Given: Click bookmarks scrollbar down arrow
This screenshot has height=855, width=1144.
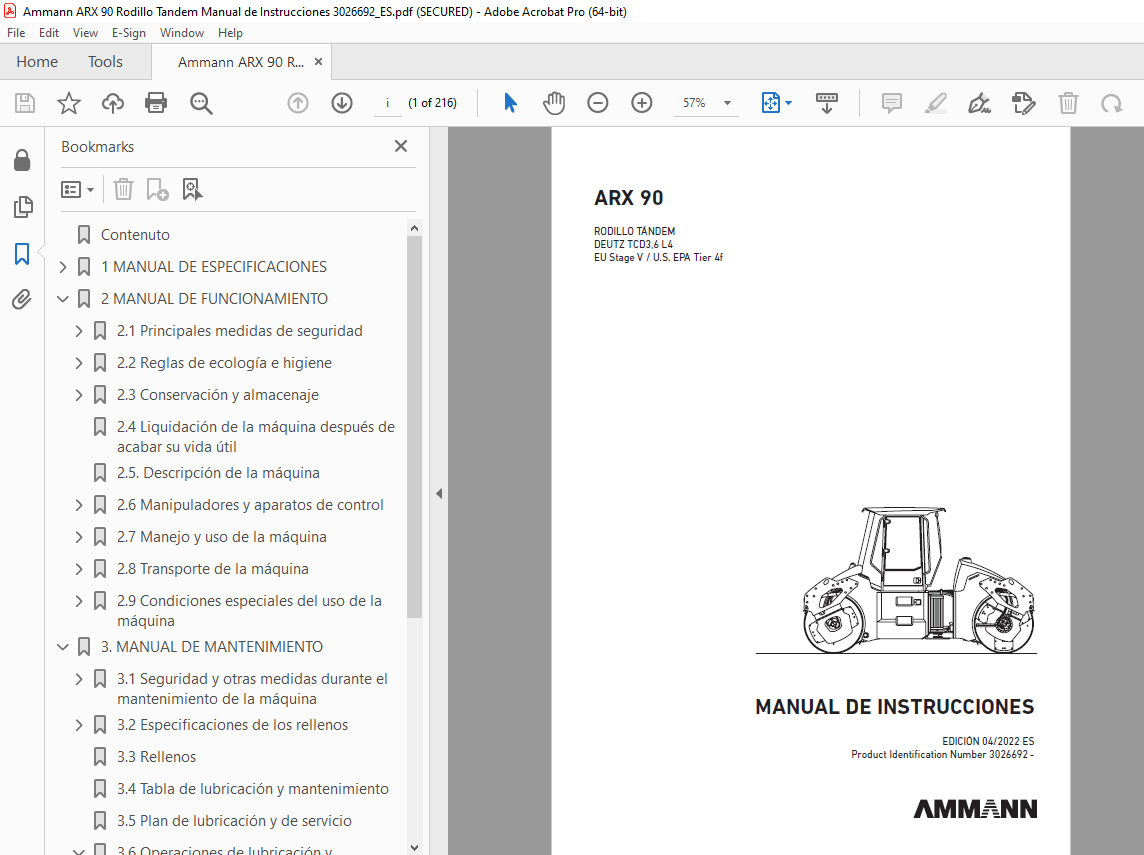Looking at the screenshot, I should [414, 848].
